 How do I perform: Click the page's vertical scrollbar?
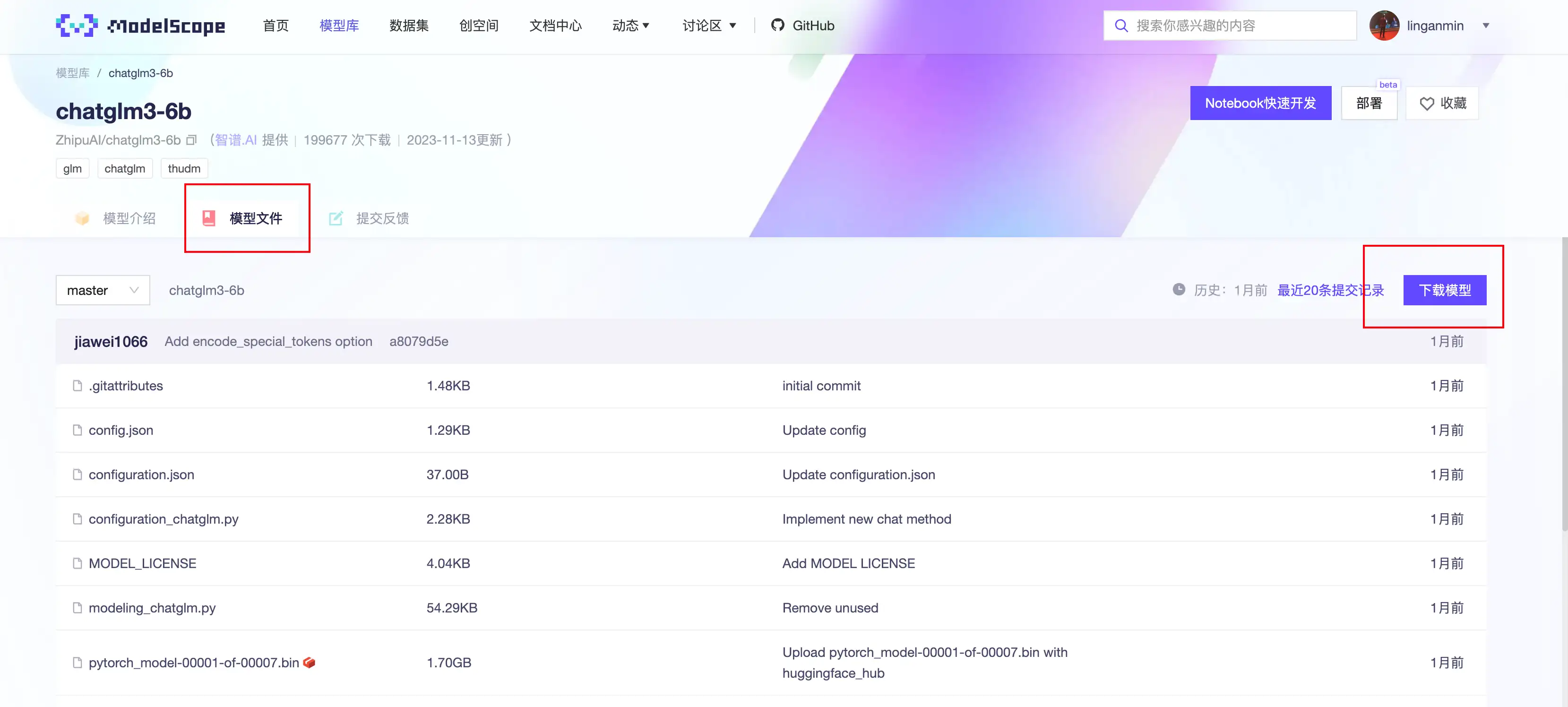point(1564,384)
